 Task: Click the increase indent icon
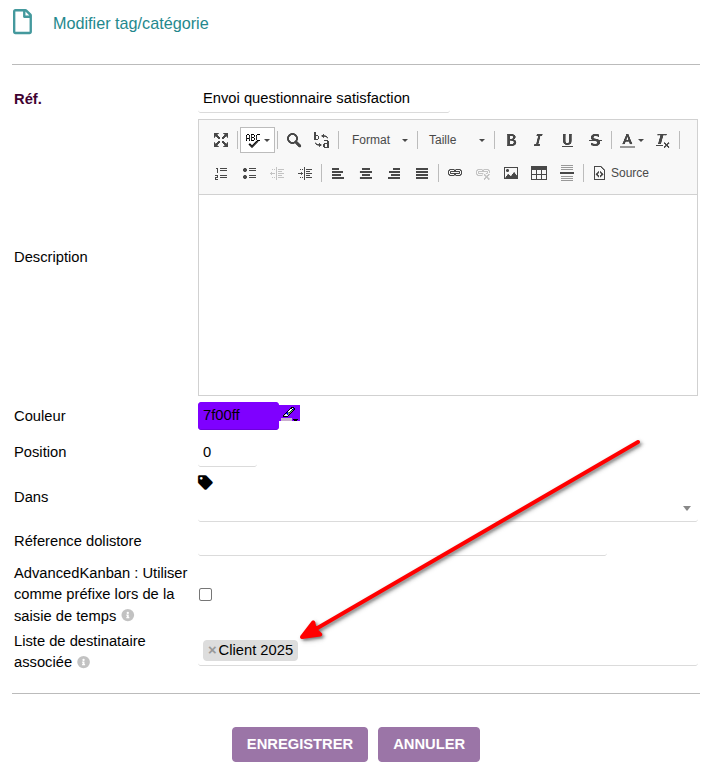click(305, 173)
